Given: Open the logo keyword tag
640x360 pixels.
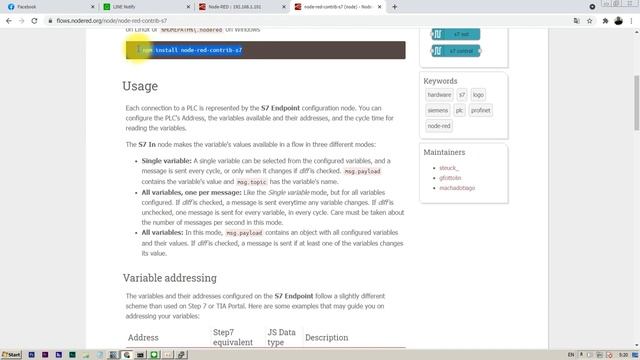Looking at the screenshot, I should point(478,95).
